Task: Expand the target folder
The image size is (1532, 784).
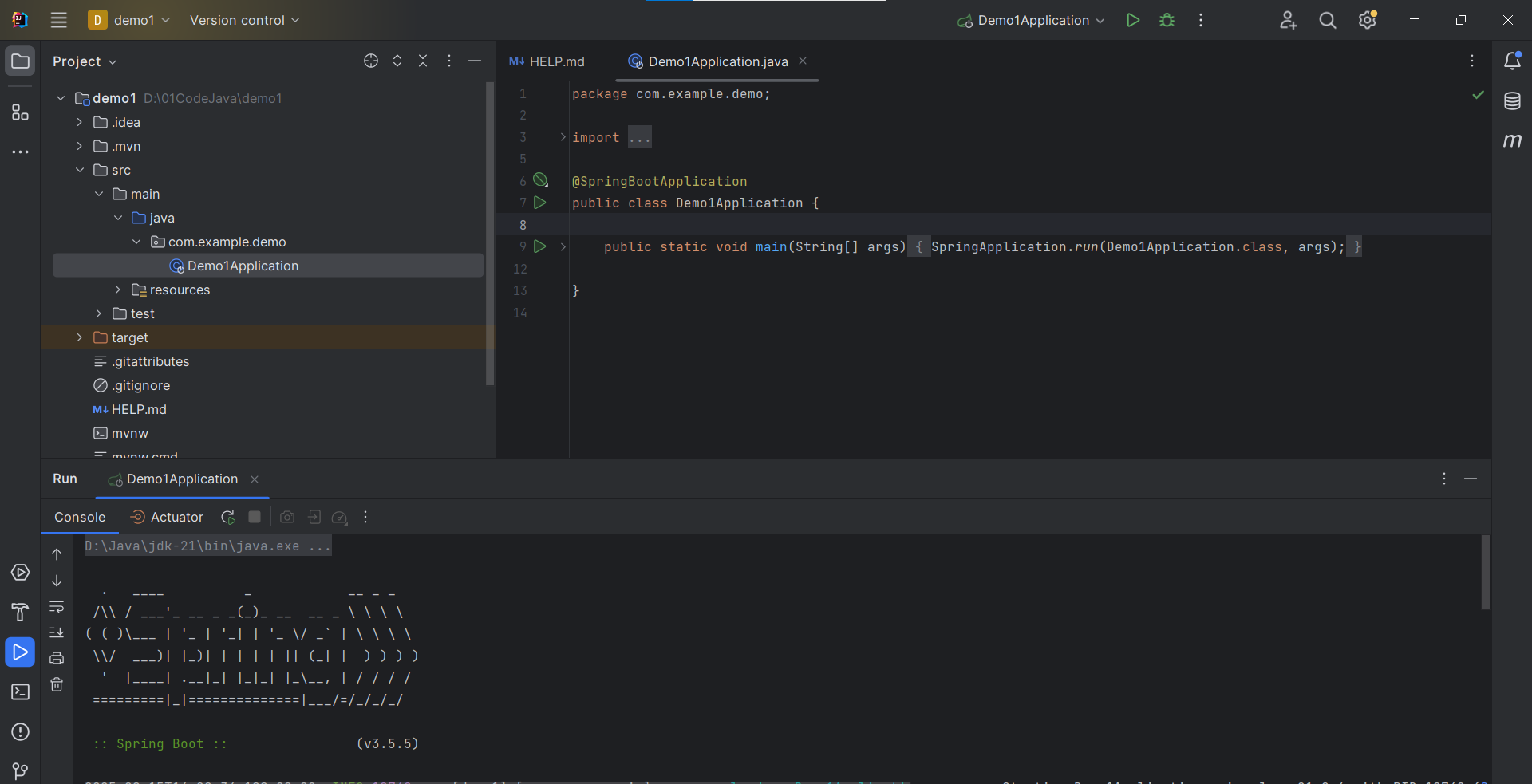Action: point(79,337)
